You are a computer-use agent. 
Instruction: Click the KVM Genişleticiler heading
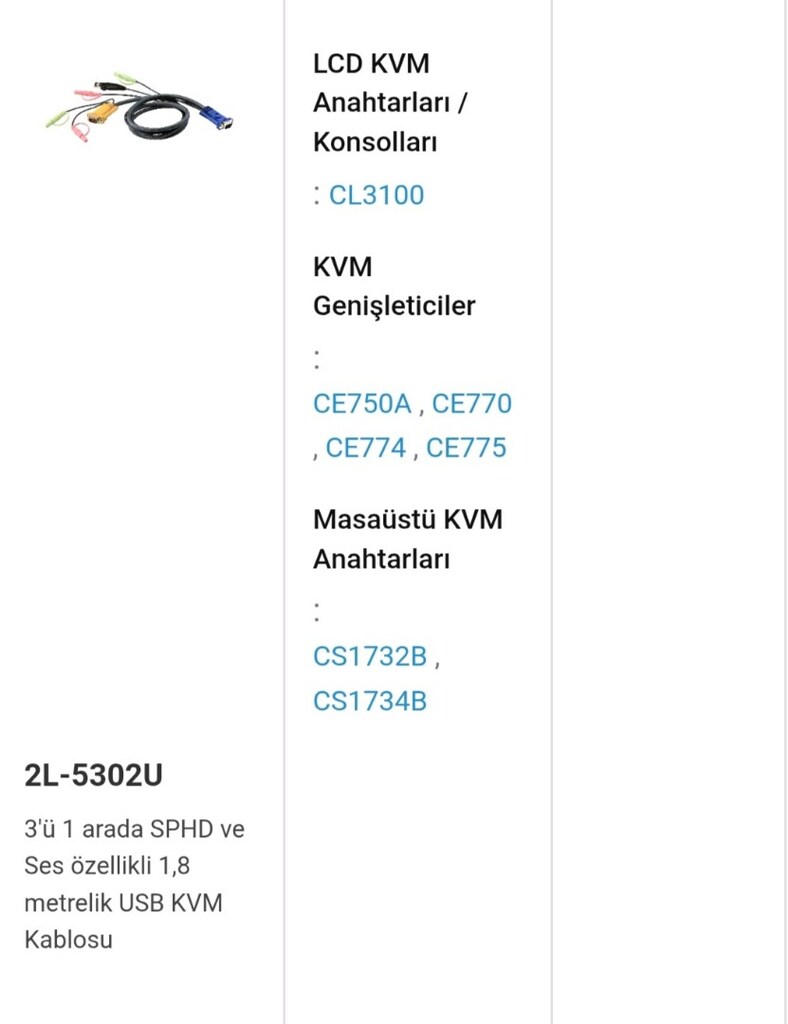[x=394, y=286]
